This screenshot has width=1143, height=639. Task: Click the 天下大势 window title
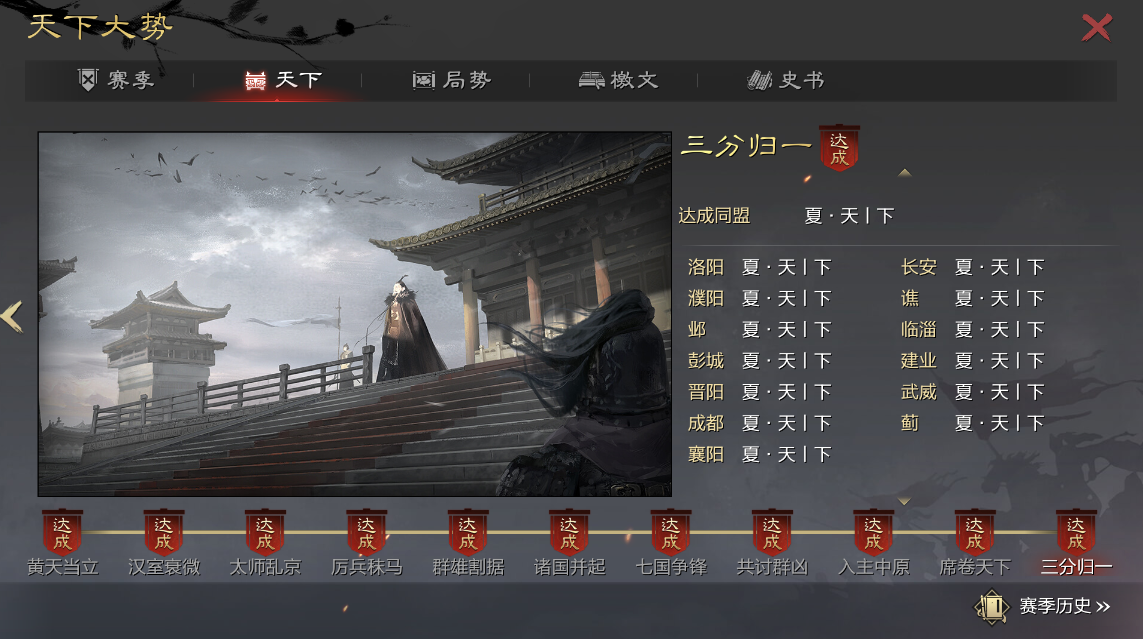tap(100, 27)
